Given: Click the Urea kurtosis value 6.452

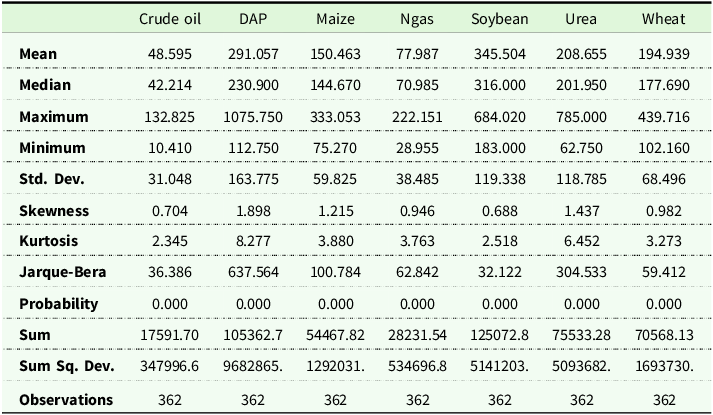Looking at the screenshot, I should click(592, 241).
